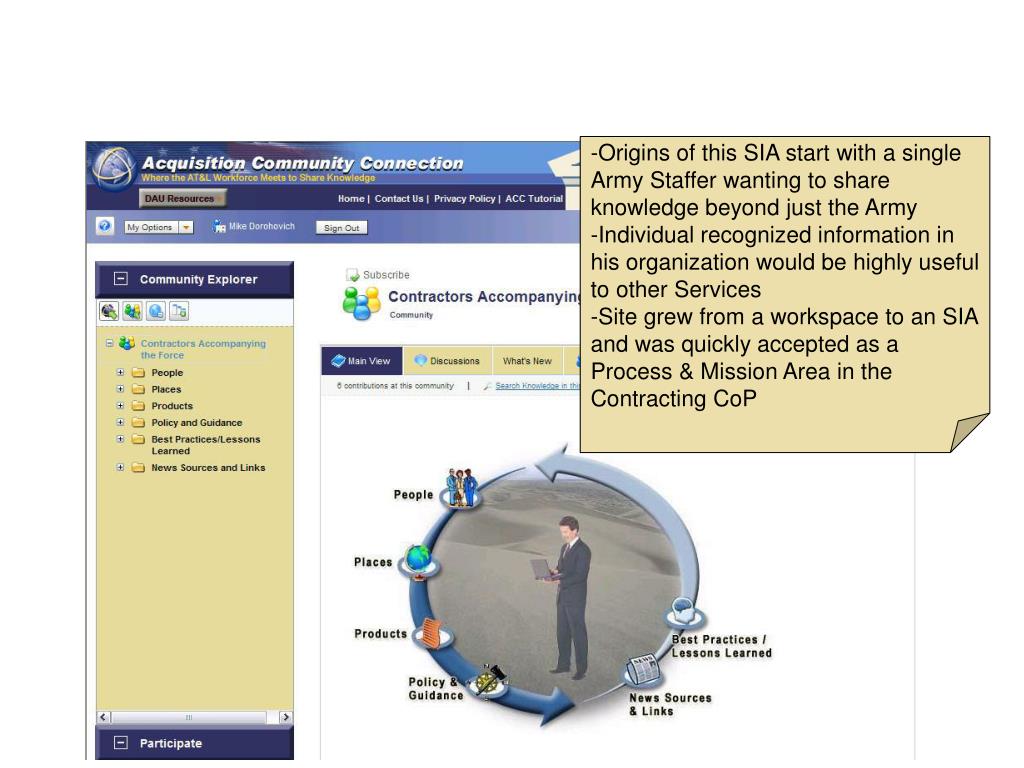This screenshot has height=768, width=1024.
Task: Open the Search Knowledge link
Action: point(536,386)
